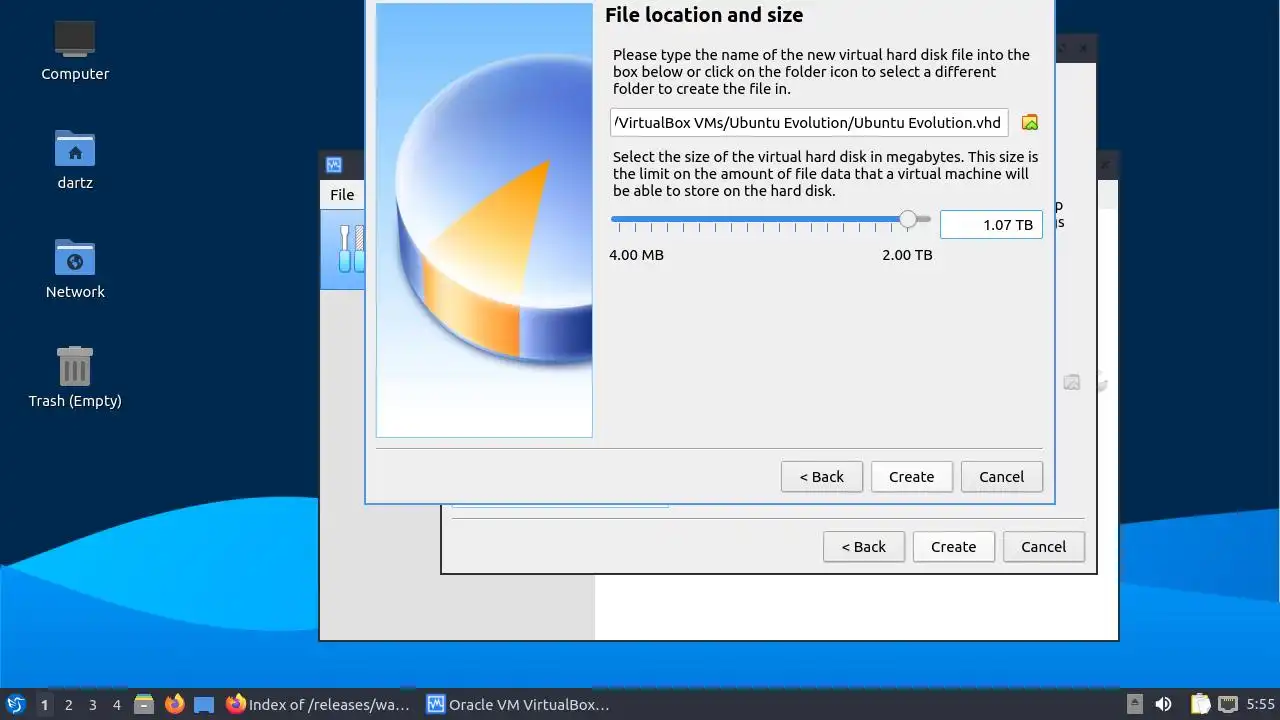Click the disk pie chart illustration
Viewport: 1280px width, 720px height.
click(x=484, y=220)
